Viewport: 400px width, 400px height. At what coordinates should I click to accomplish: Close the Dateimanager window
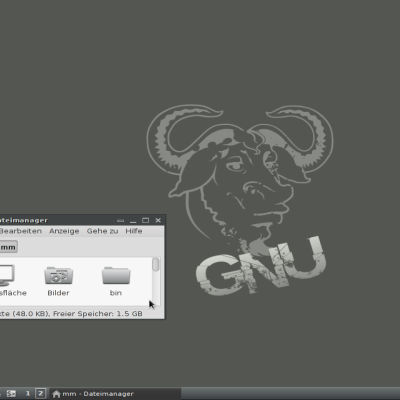tap(158, 220)
